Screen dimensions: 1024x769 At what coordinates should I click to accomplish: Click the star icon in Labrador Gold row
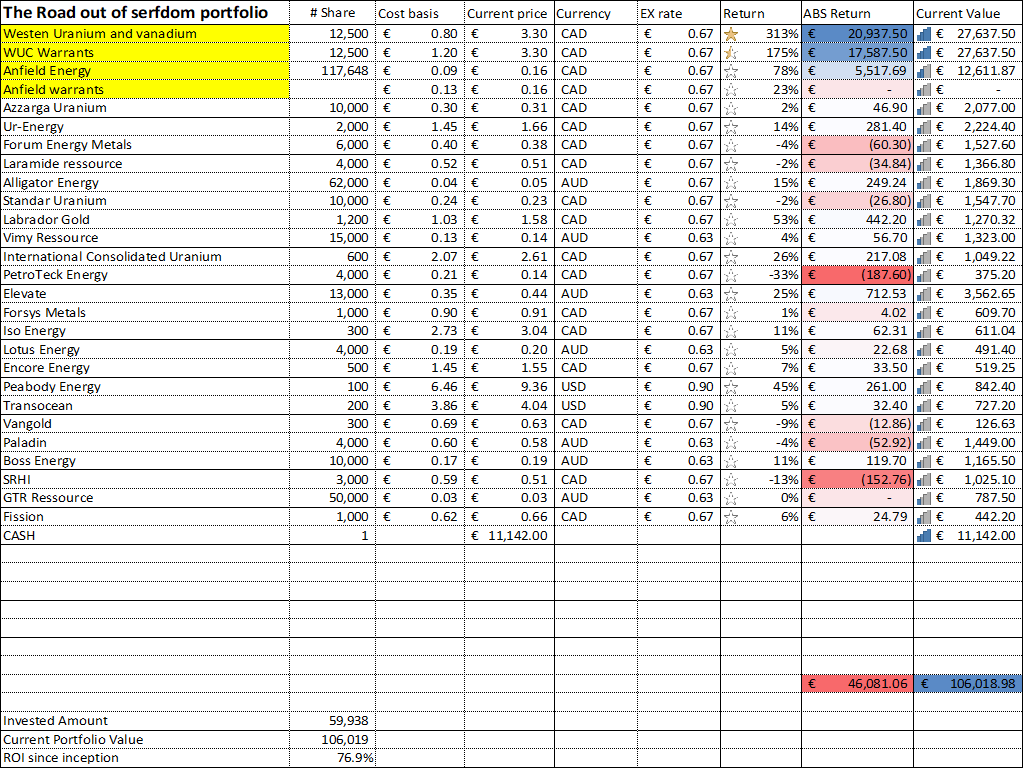tap(731, 220)
